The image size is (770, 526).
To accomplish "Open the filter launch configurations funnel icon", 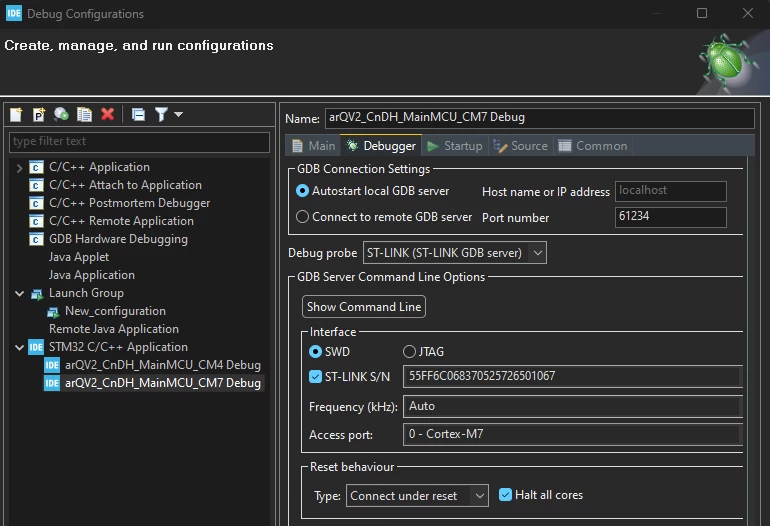I will click(x=161, y=114).
